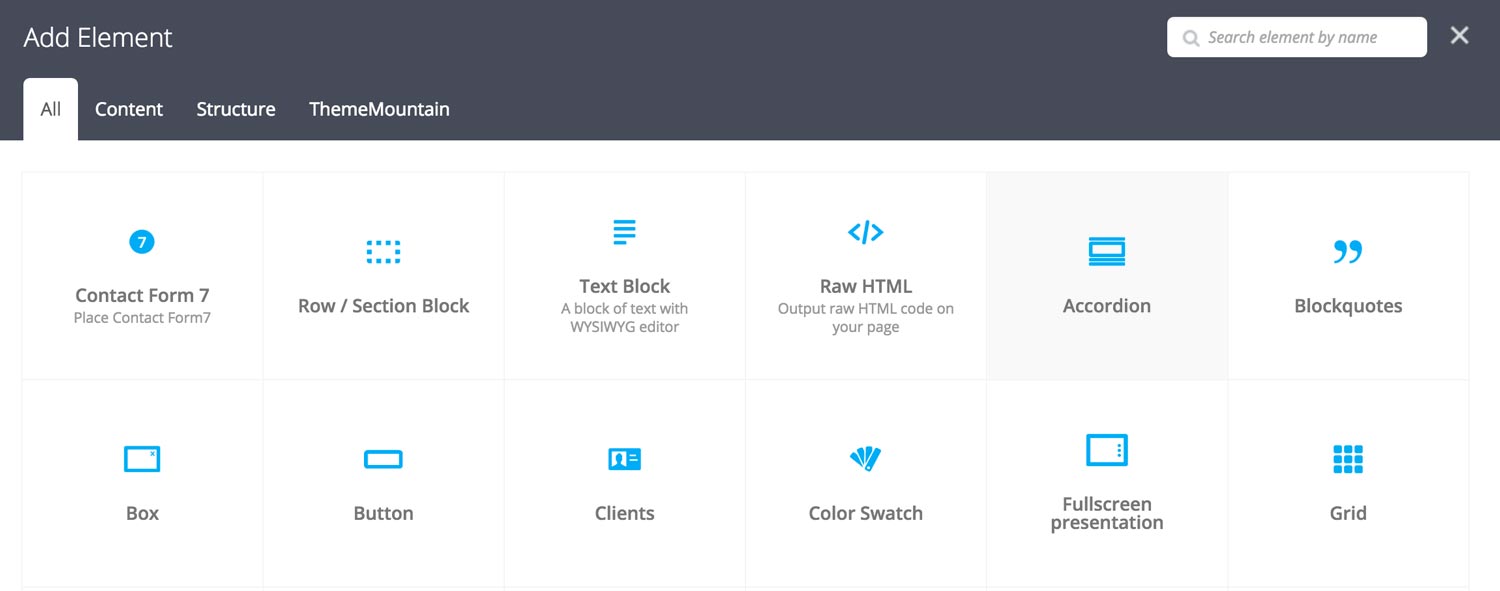Switch to the Structure tab

click(236, 109)
